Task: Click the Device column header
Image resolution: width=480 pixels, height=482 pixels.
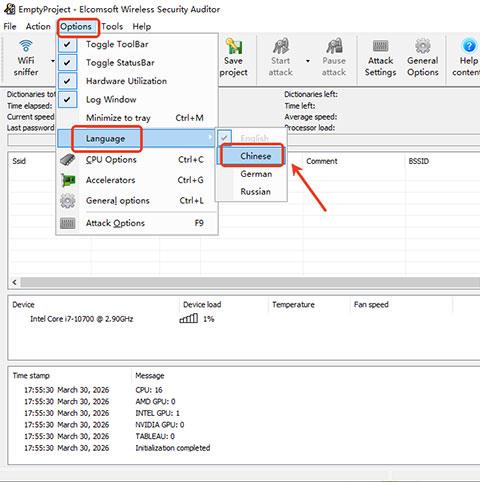Action: [23, 305]
